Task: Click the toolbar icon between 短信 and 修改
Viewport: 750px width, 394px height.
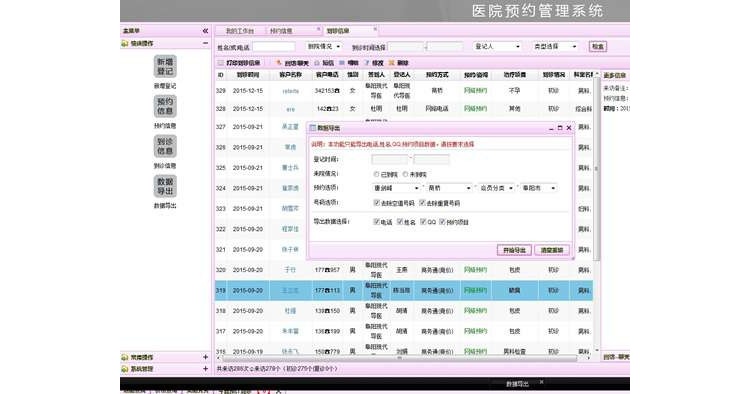Action: (342, 63)
